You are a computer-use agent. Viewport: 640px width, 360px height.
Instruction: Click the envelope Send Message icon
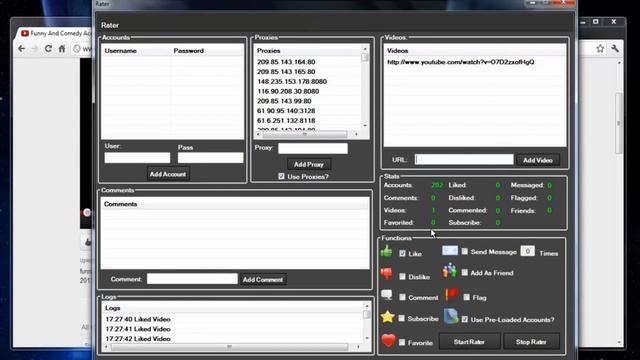450,250
